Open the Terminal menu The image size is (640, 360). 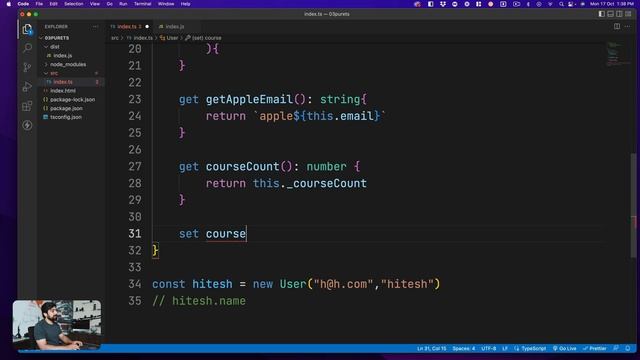142,4
